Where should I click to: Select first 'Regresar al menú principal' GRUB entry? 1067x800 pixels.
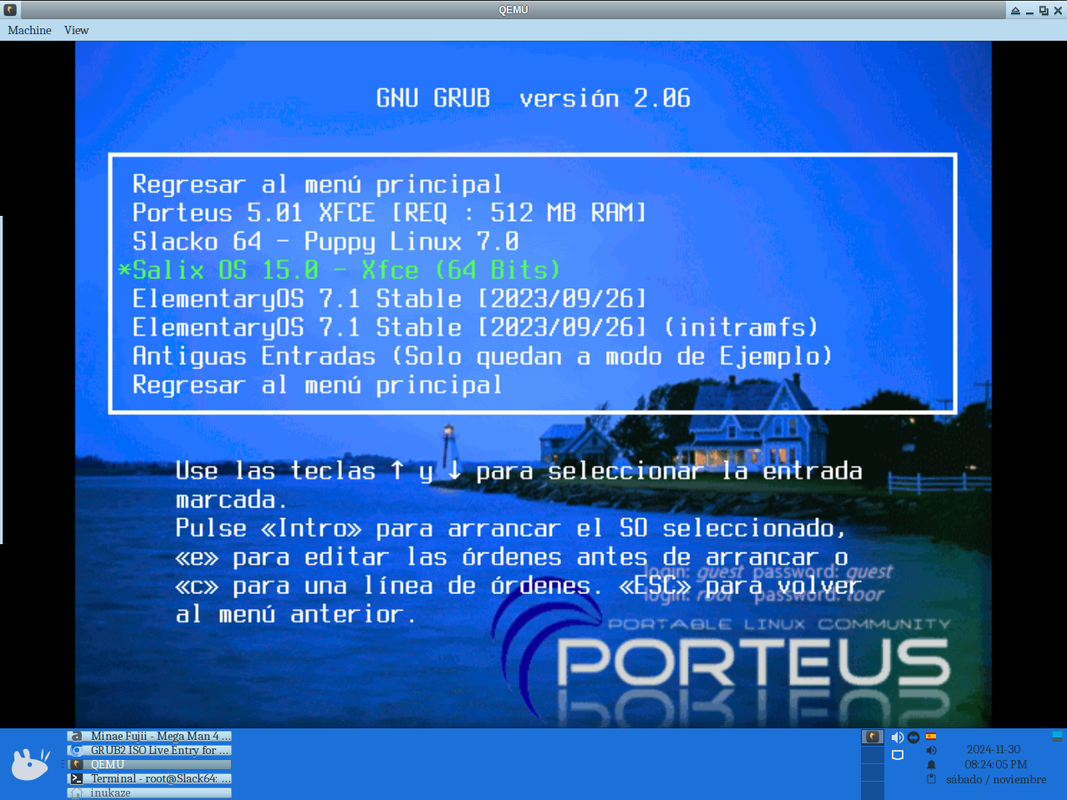317,184
